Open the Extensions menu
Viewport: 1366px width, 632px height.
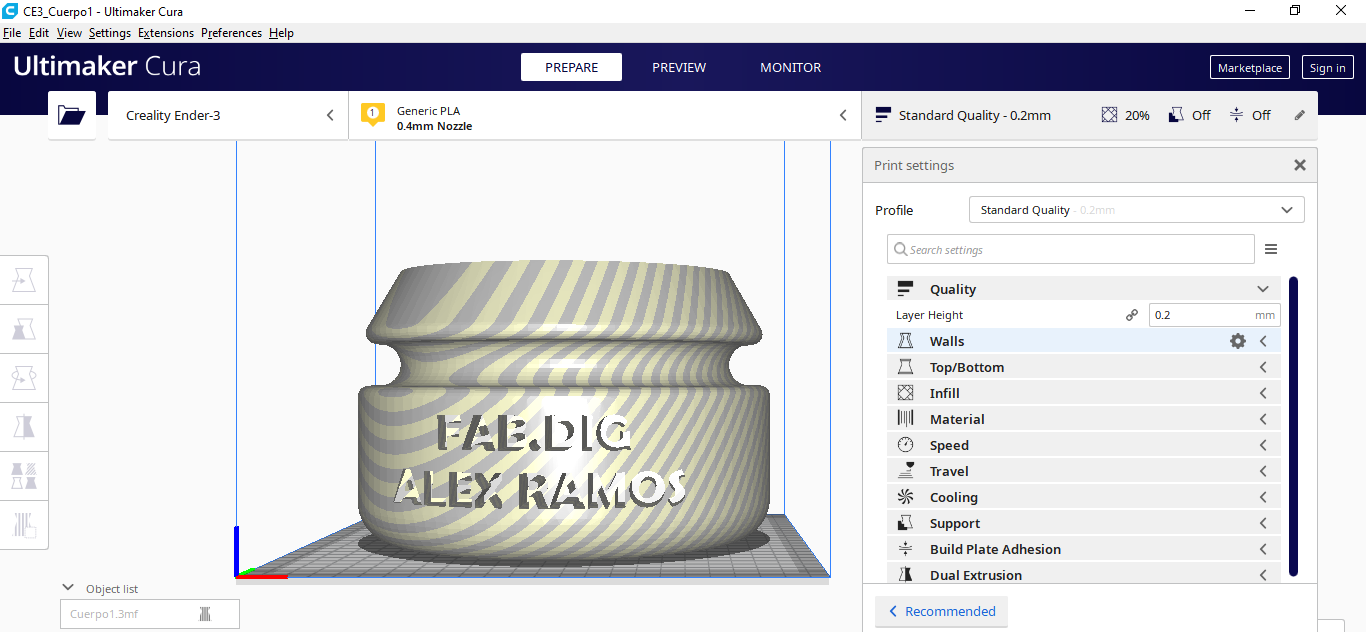(x=166, y=33)
